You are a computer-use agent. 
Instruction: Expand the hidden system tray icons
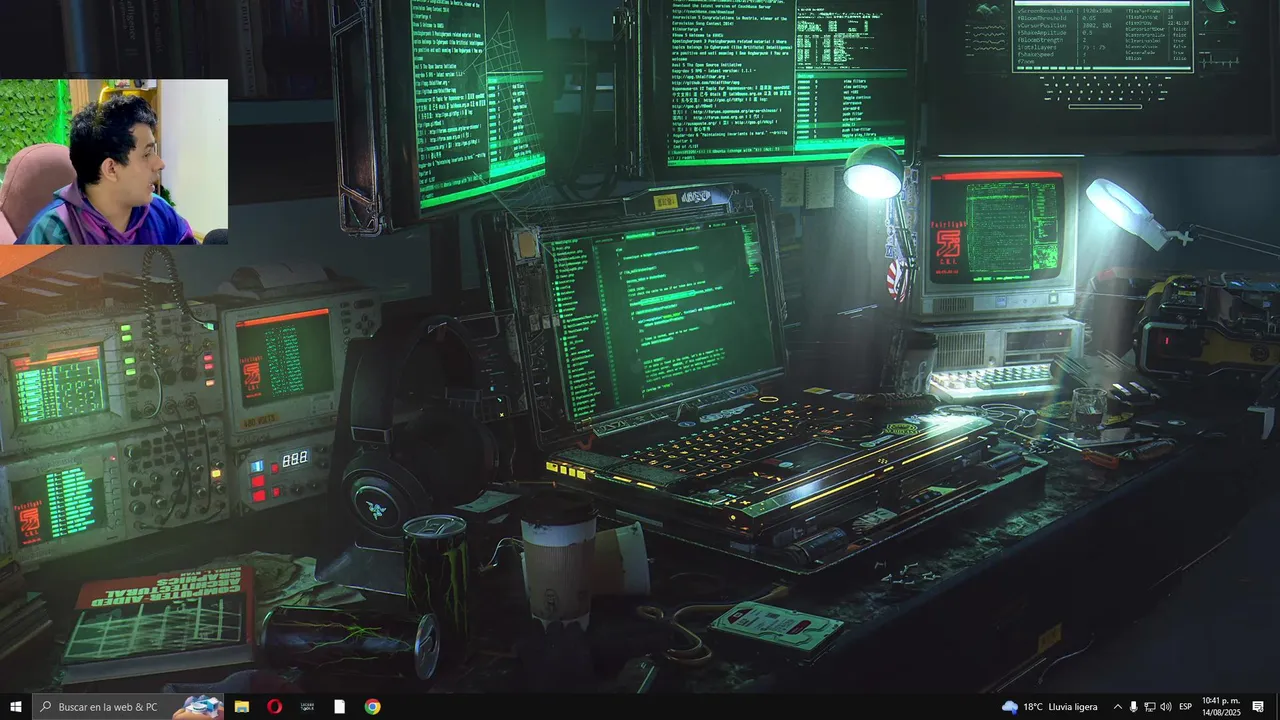(x=1117, y=707)
